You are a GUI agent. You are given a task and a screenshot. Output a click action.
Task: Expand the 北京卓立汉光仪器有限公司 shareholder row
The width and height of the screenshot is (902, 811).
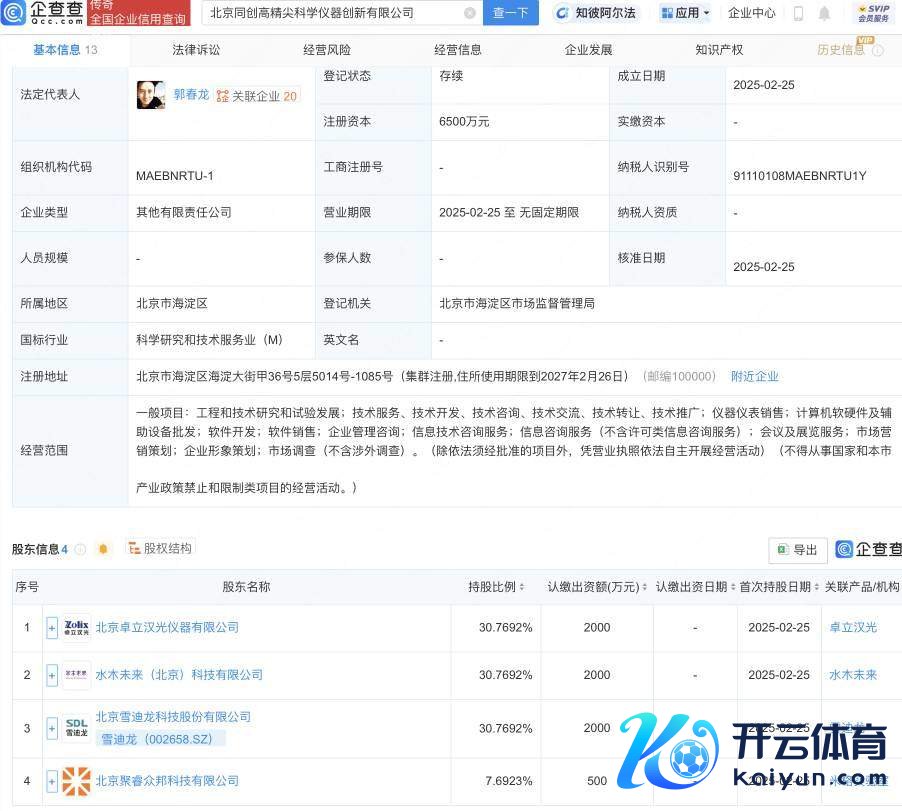tap(52, 628)
